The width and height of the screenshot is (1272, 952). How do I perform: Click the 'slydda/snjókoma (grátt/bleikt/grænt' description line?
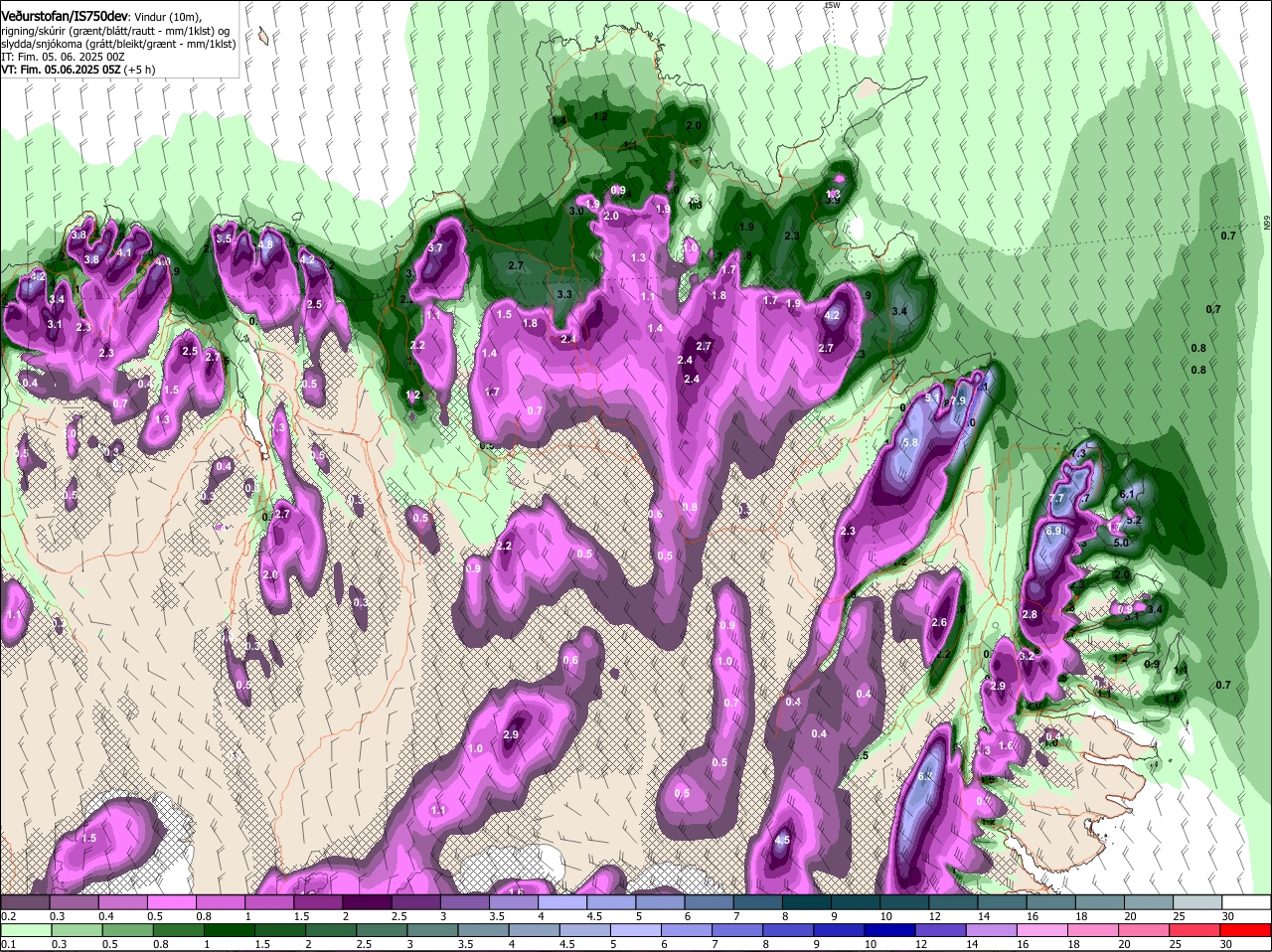tap(118, 44)
